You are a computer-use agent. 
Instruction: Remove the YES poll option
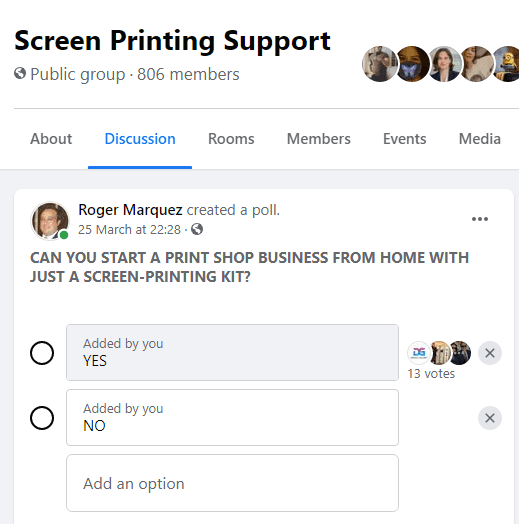pos(490,353)
